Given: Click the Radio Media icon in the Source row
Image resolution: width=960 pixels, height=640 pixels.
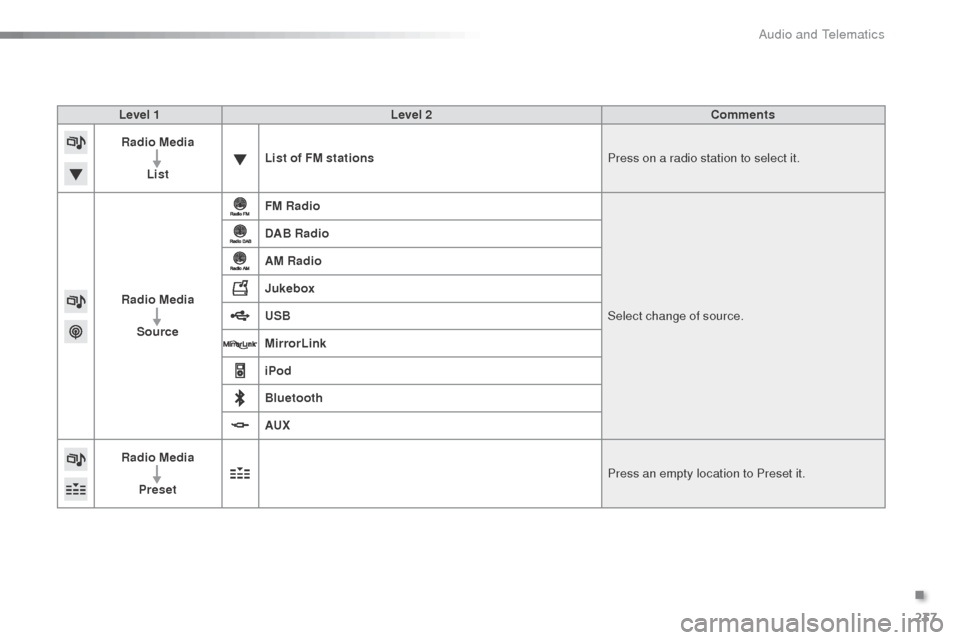Looking at the screenshot, I should click(x=76, y=301).
